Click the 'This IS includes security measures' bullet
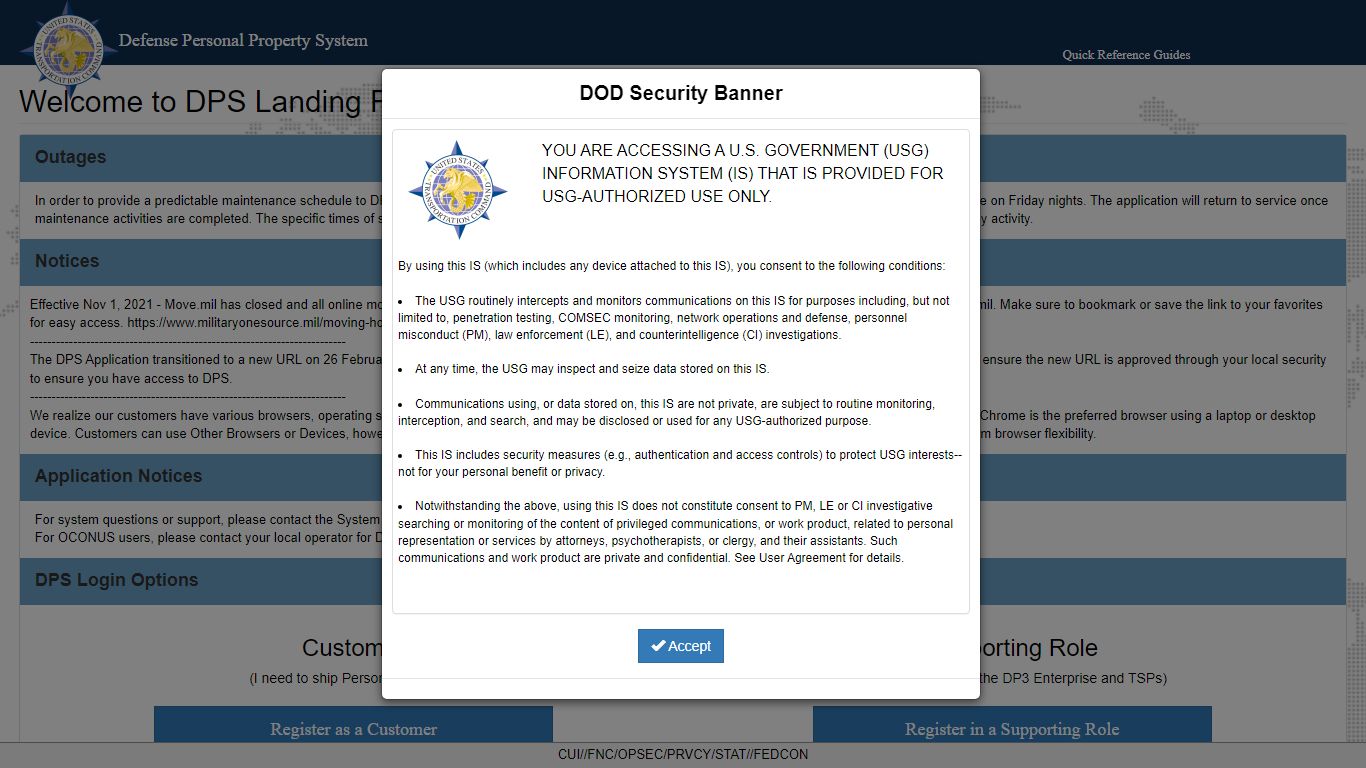This screenshot has height=768, width=1366. tap(680, 463)
